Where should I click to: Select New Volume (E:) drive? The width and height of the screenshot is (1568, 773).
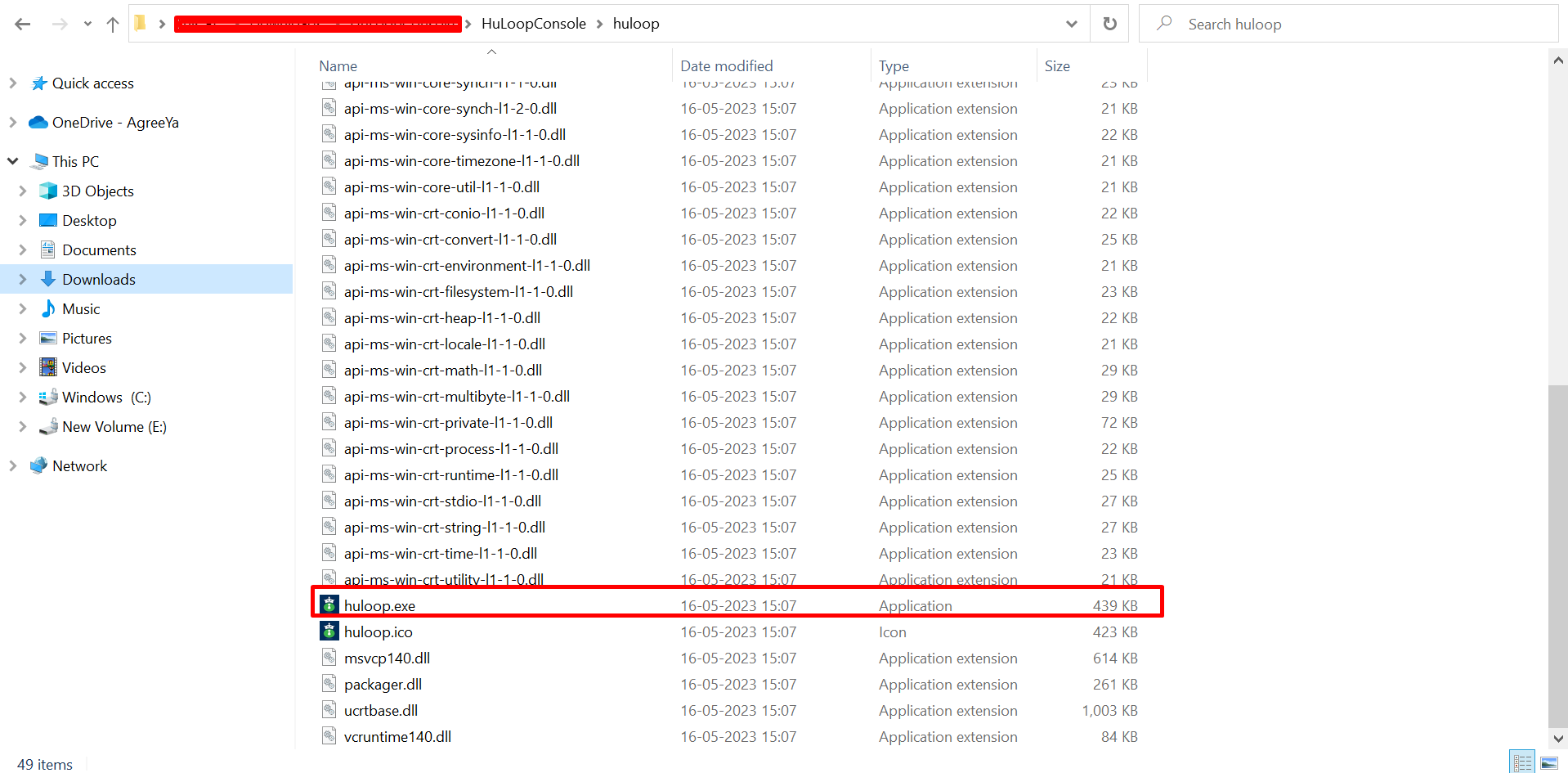[114, 427]
